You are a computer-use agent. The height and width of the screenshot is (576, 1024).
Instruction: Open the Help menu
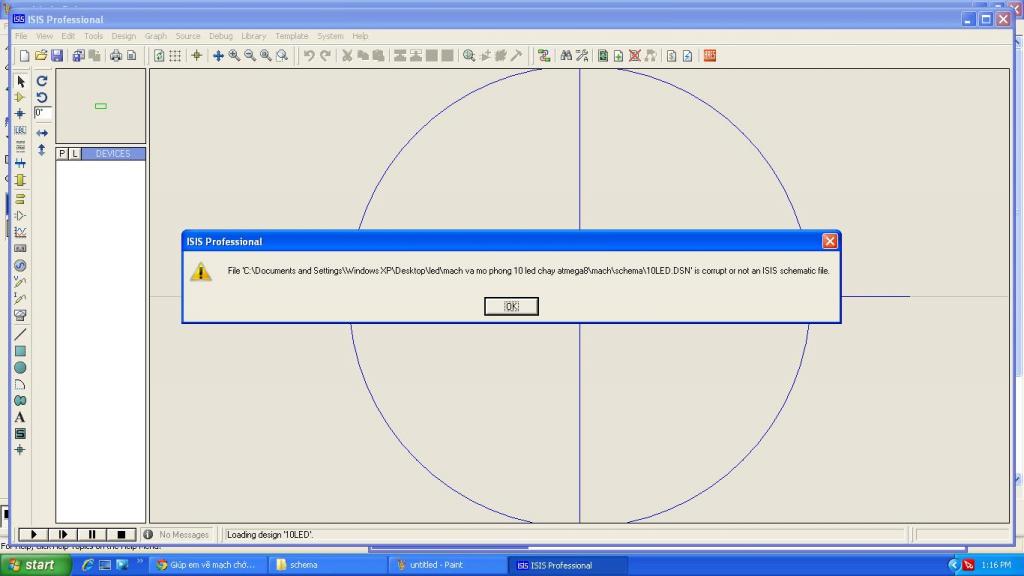pos(360,36)
